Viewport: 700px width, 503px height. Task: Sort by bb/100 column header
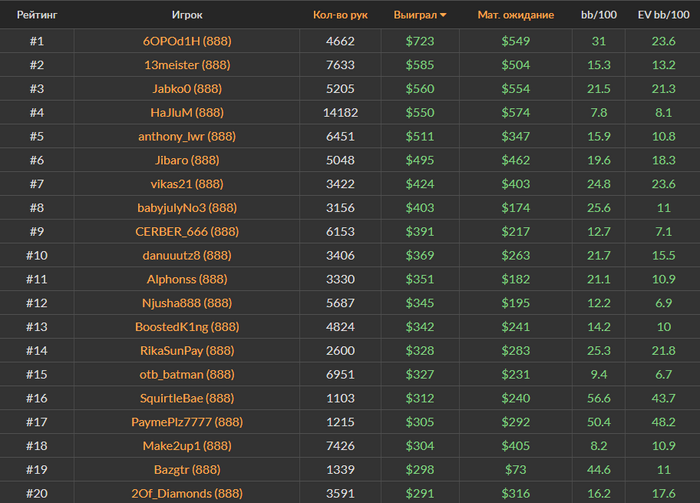(x=599, y=15)
